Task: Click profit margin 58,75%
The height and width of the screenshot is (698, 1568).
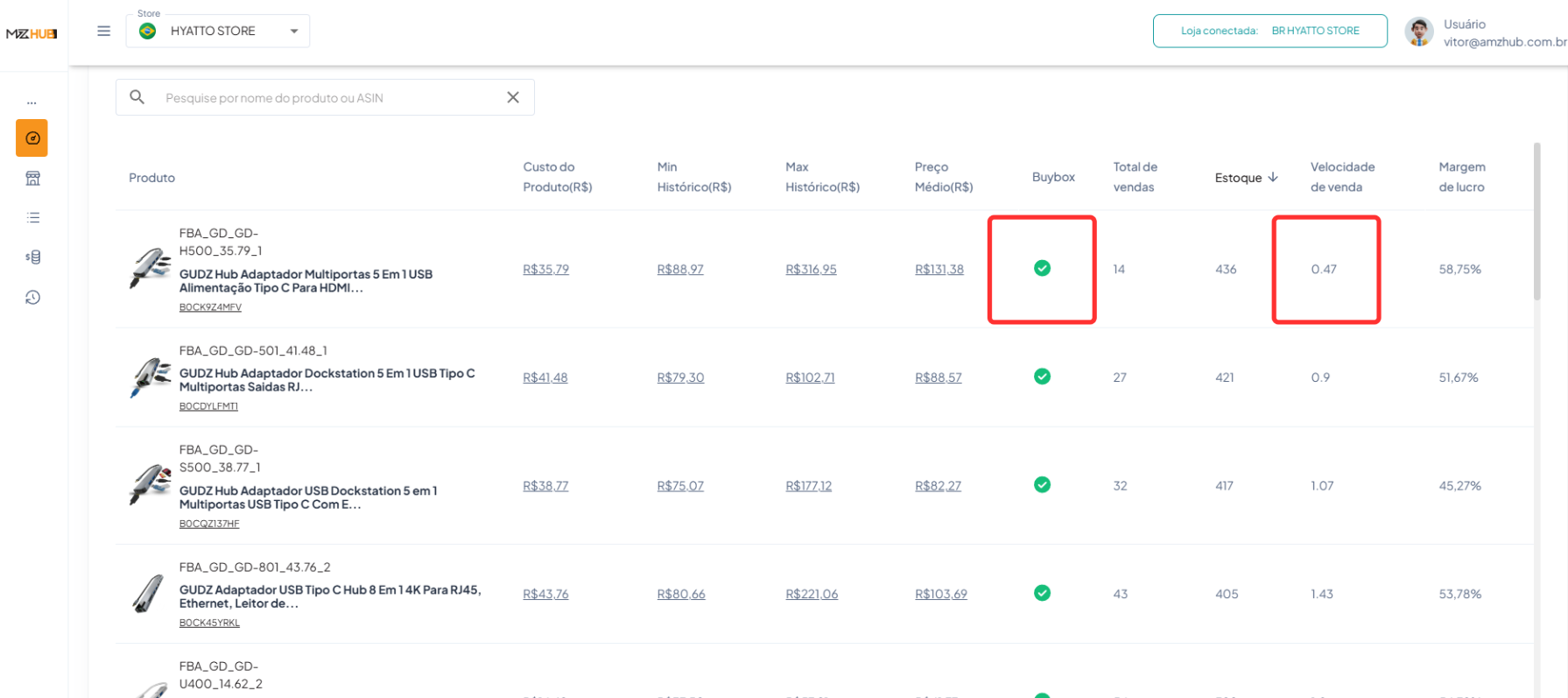Action: pyautogui.click(x=1459, y=269)
